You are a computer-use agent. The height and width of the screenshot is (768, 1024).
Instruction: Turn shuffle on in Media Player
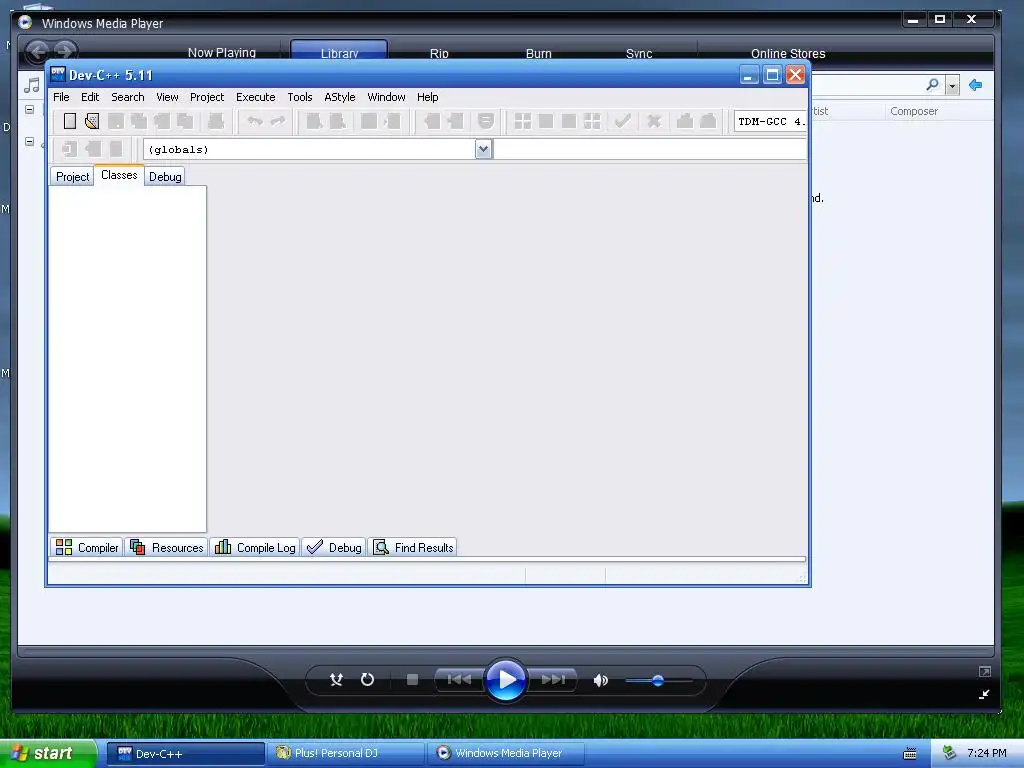[336, 680]
